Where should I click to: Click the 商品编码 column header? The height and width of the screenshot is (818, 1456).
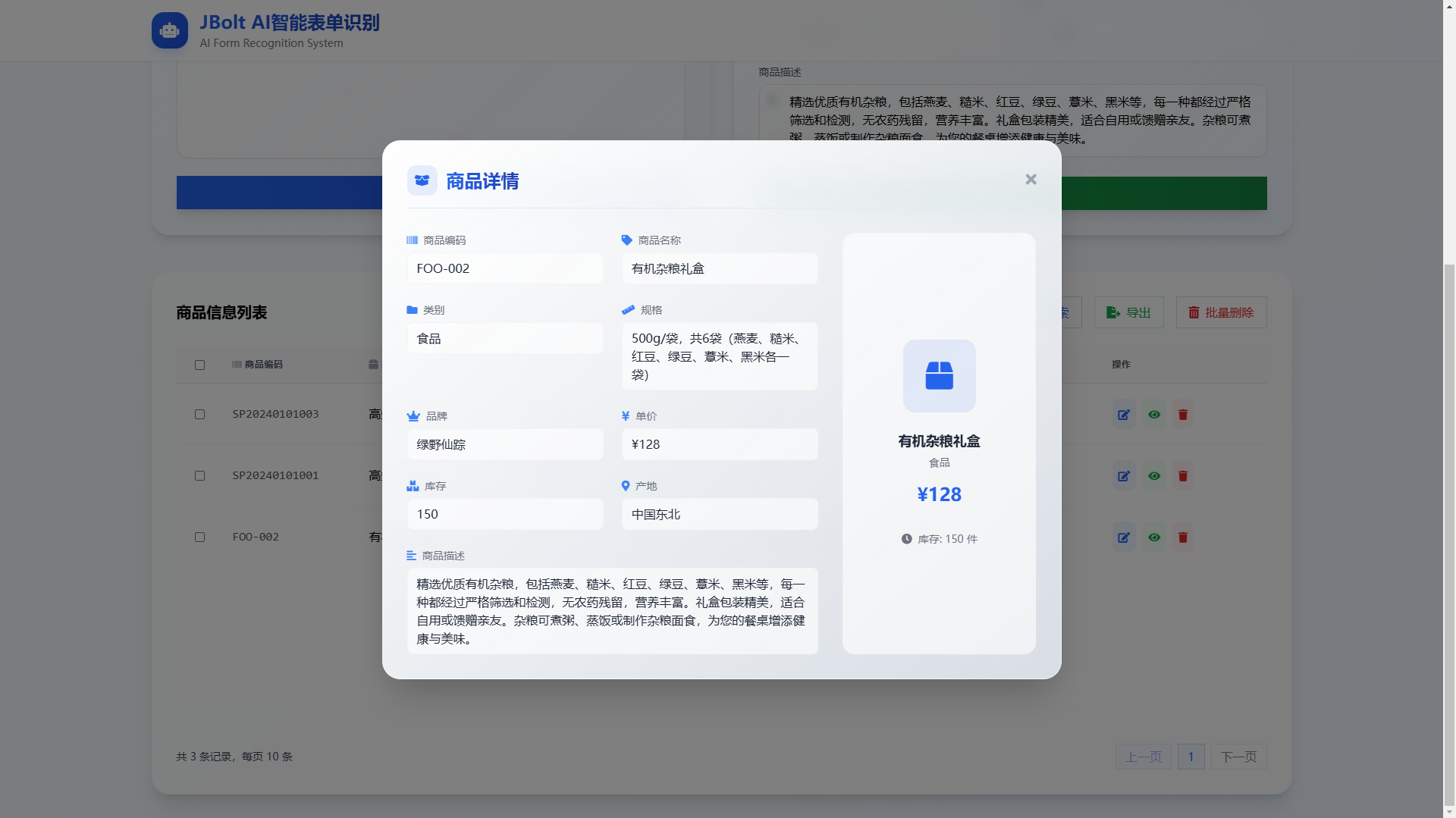click(257, 365)
